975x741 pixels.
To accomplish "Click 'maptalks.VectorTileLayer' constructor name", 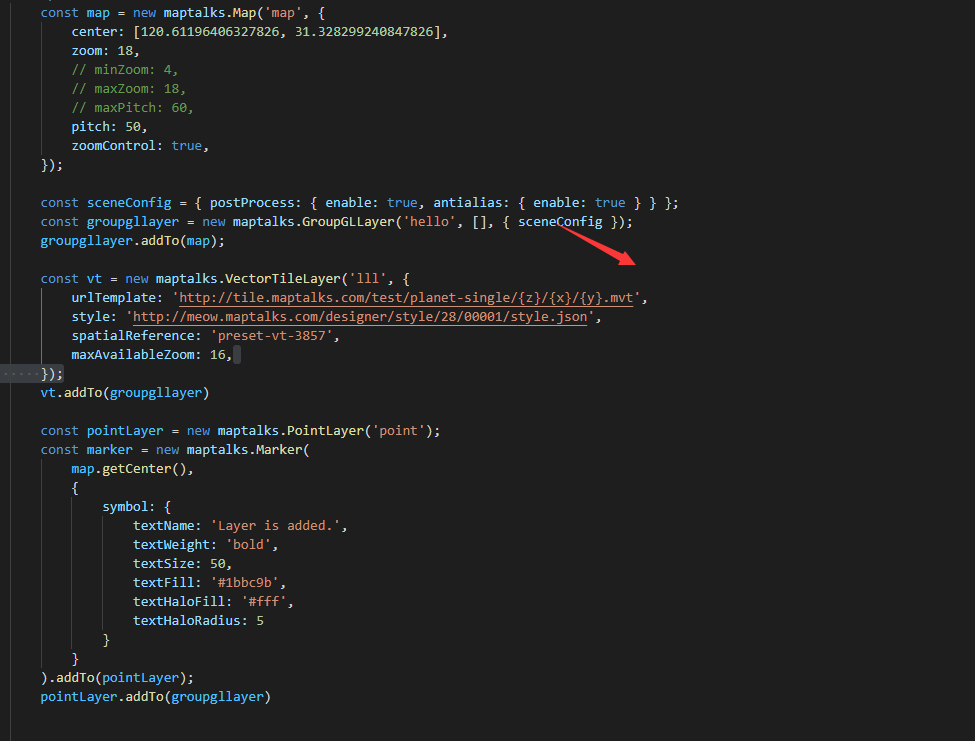I will pos(247,278).
